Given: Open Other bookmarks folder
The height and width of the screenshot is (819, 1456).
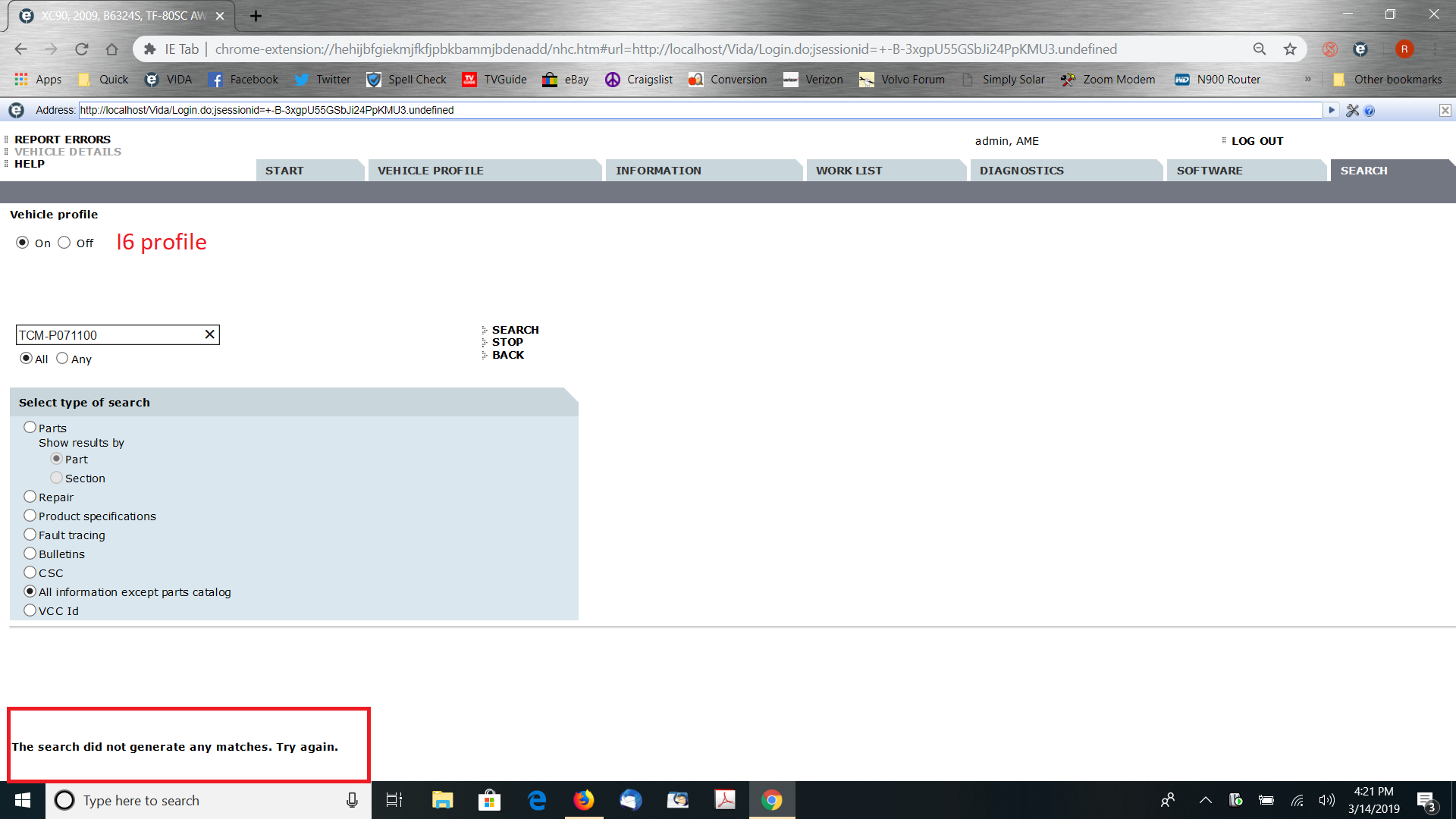Looking at the screenshot, I should click(1388, 80).
